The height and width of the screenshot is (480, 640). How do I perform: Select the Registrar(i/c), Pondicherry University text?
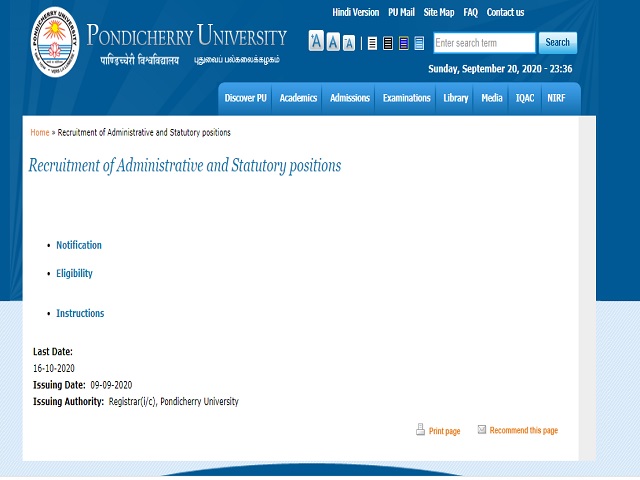click(173, 402)
